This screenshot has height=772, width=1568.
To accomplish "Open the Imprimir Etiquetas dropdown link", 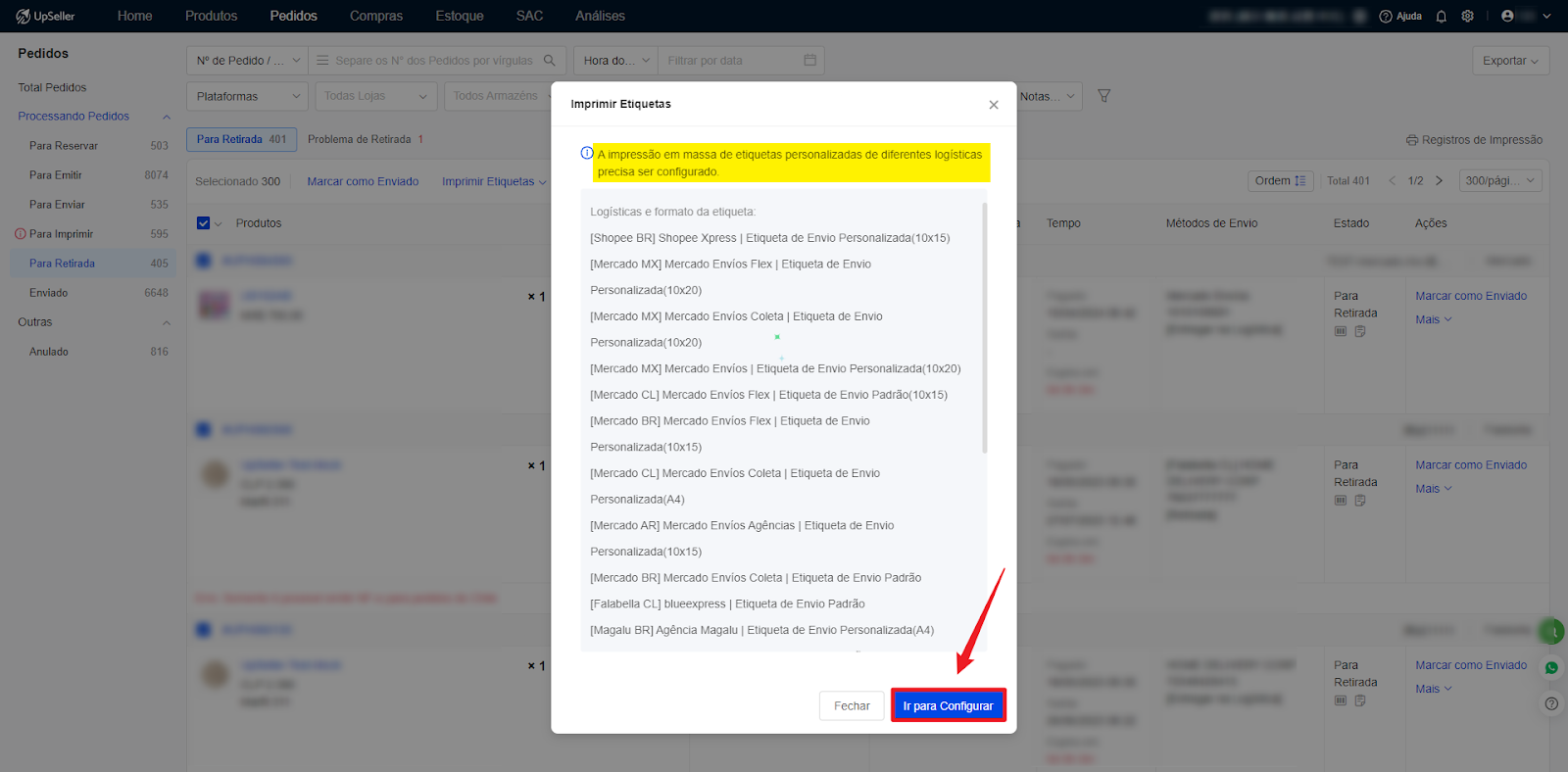I will pos(494,181).
